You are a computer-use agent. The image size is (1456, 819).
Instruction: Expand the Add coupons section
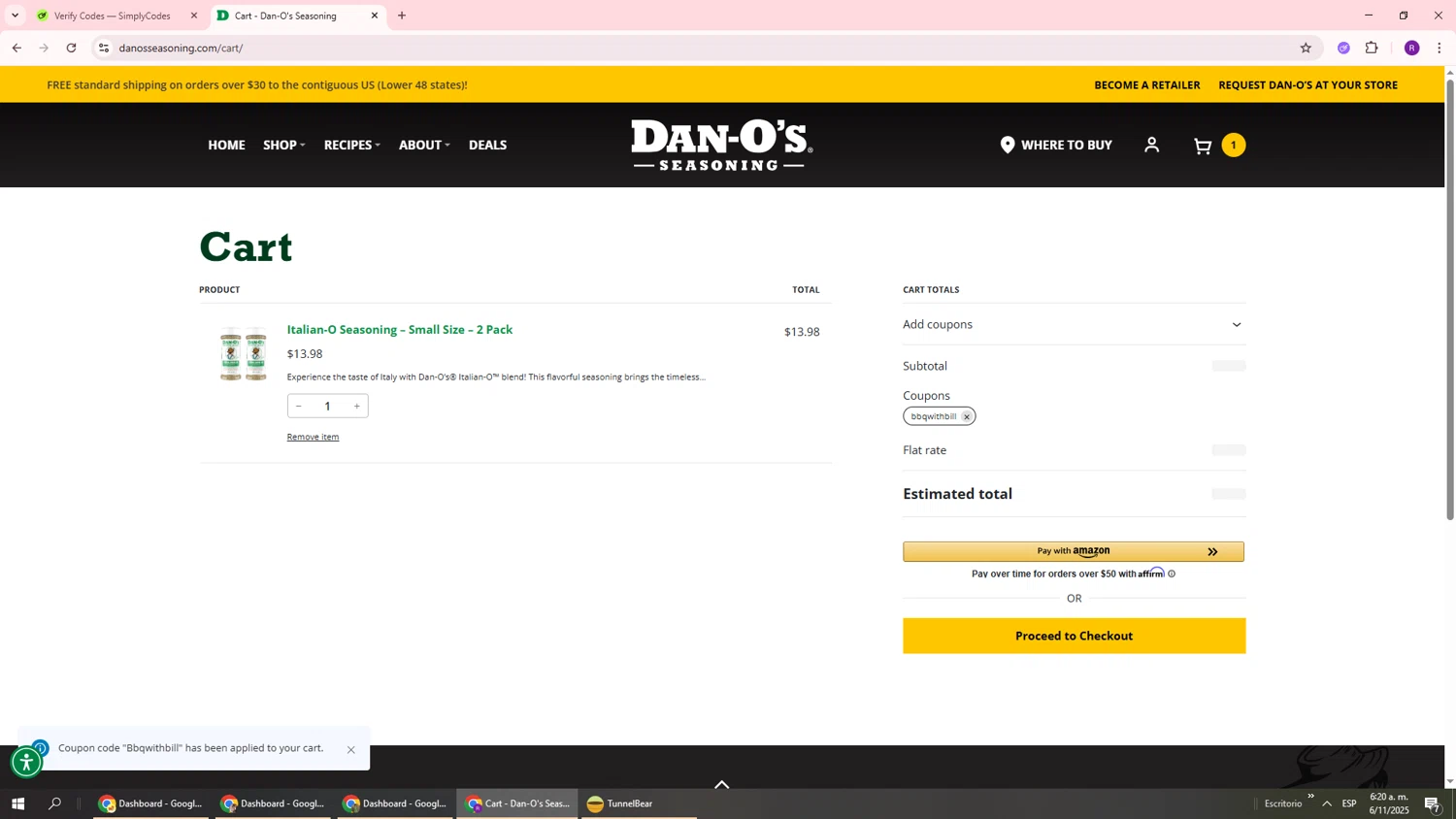[1074, 324]
